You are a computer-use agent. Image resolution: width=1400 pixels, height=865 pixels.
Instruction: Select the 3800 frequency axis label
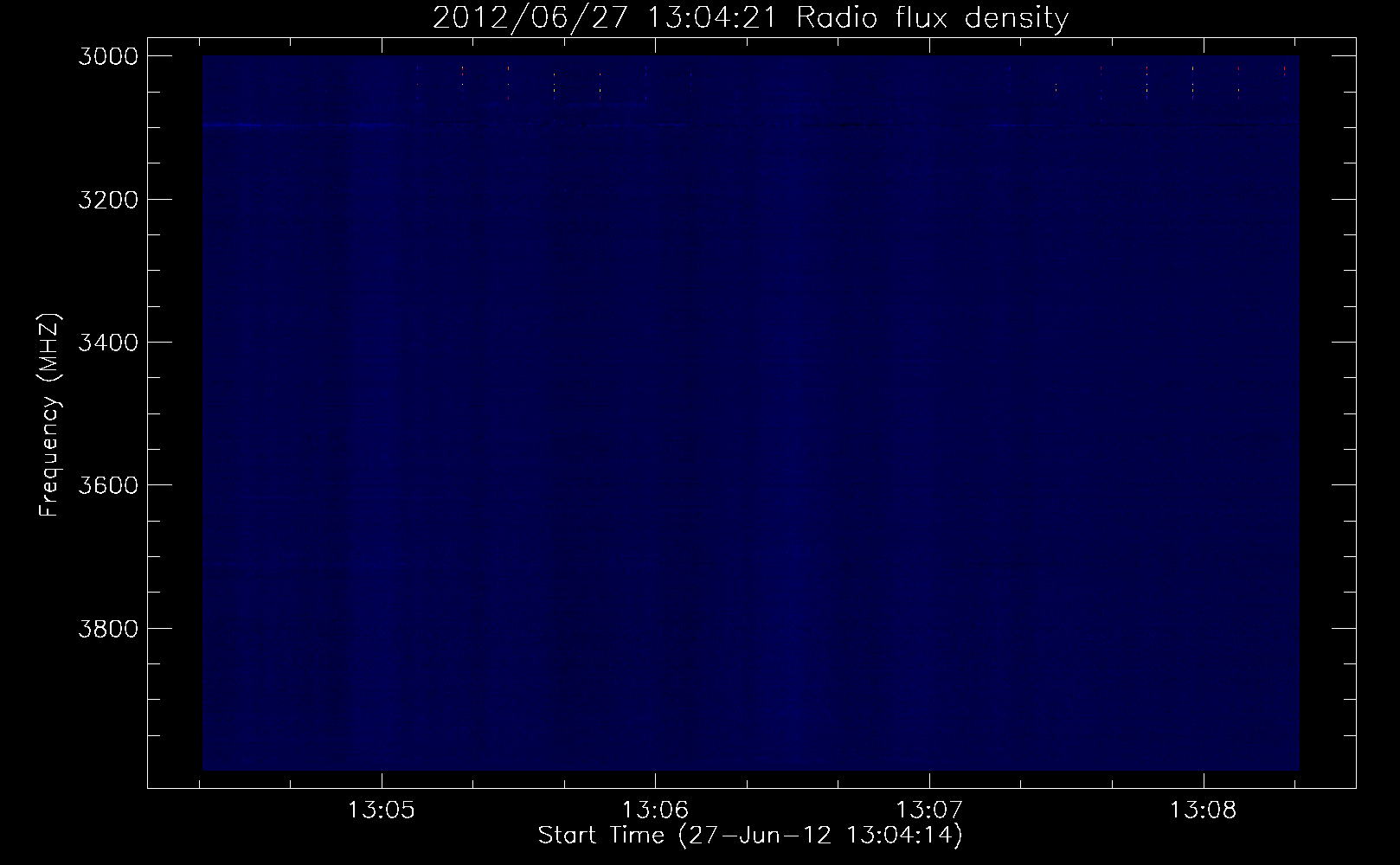(108, 627)
